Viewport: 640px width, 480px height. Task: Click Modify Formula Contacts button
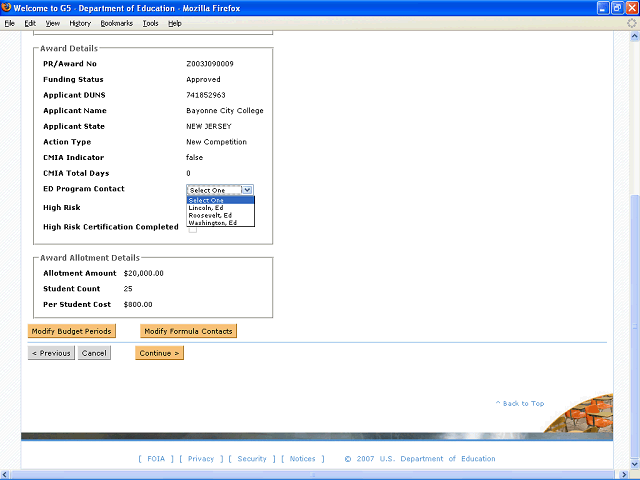[188, 331]
